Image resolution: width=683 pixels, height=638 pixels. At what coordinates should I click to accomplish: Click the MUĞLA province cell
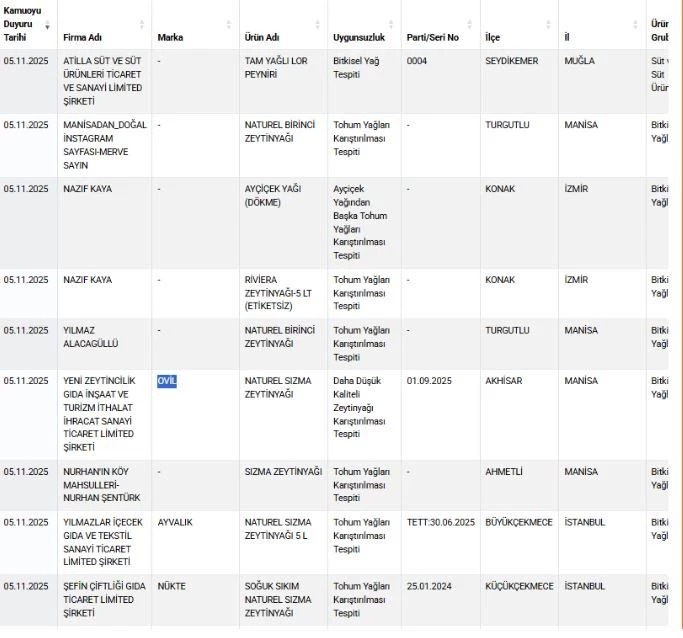(579, 61)
